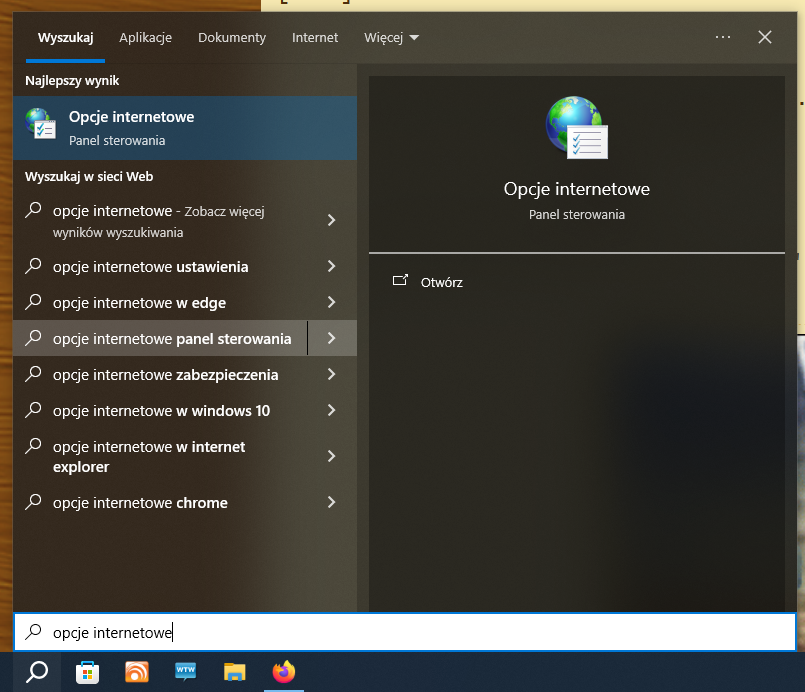Expand arrow for 'opcje internetowe panel sterowania'
The width and height of the screenshot is (805, 692).
click(x=332, y=338)
